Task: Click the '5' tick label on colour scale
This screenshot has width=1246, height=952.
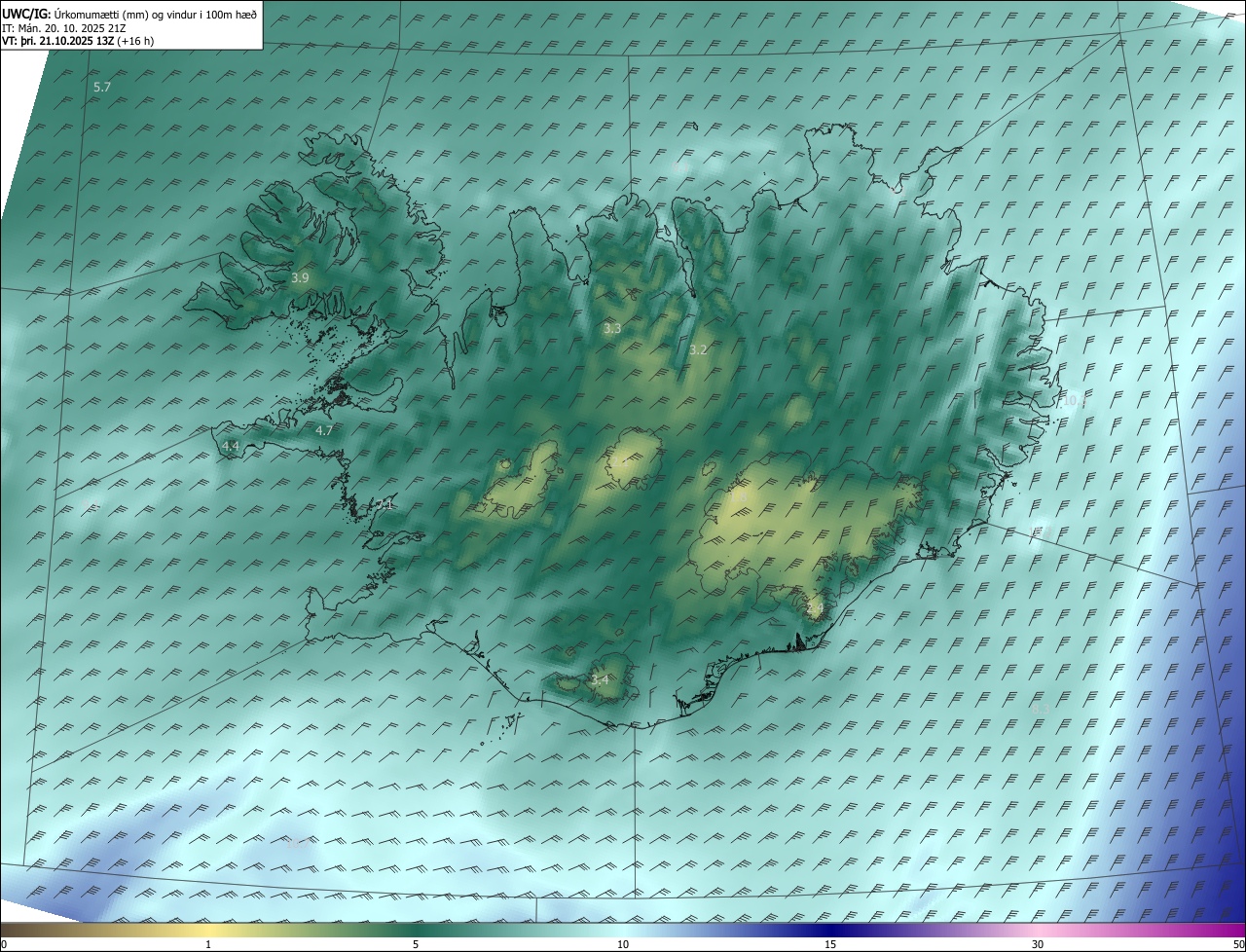Action: (x=416, y=944)
